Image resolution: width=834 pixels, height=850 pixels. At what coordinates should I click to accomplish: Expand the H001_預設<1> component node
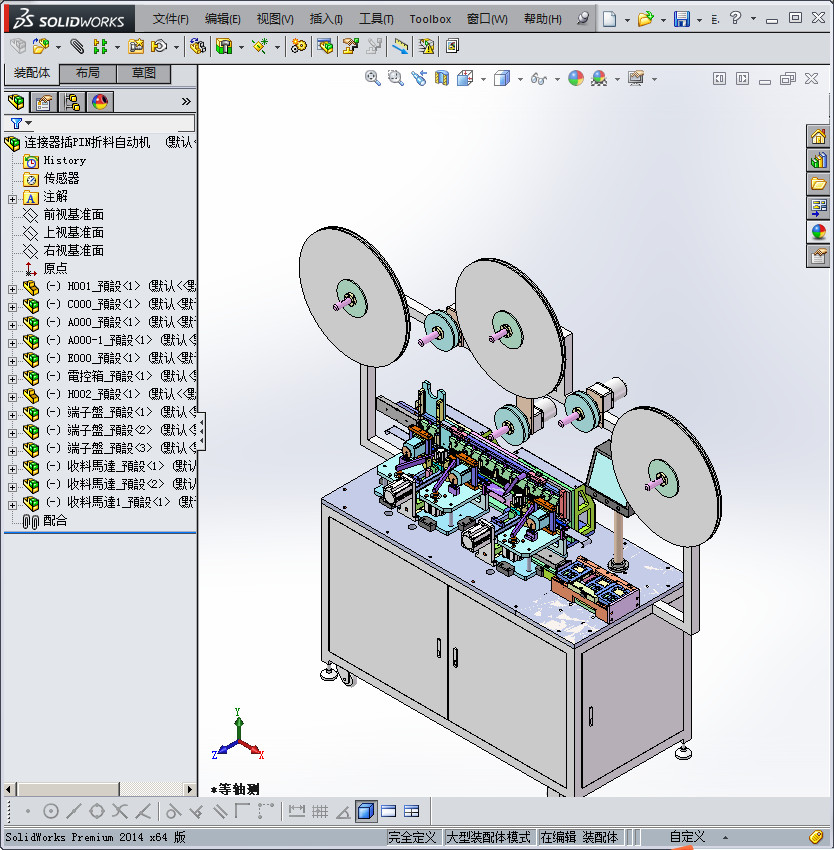point(12,289)
